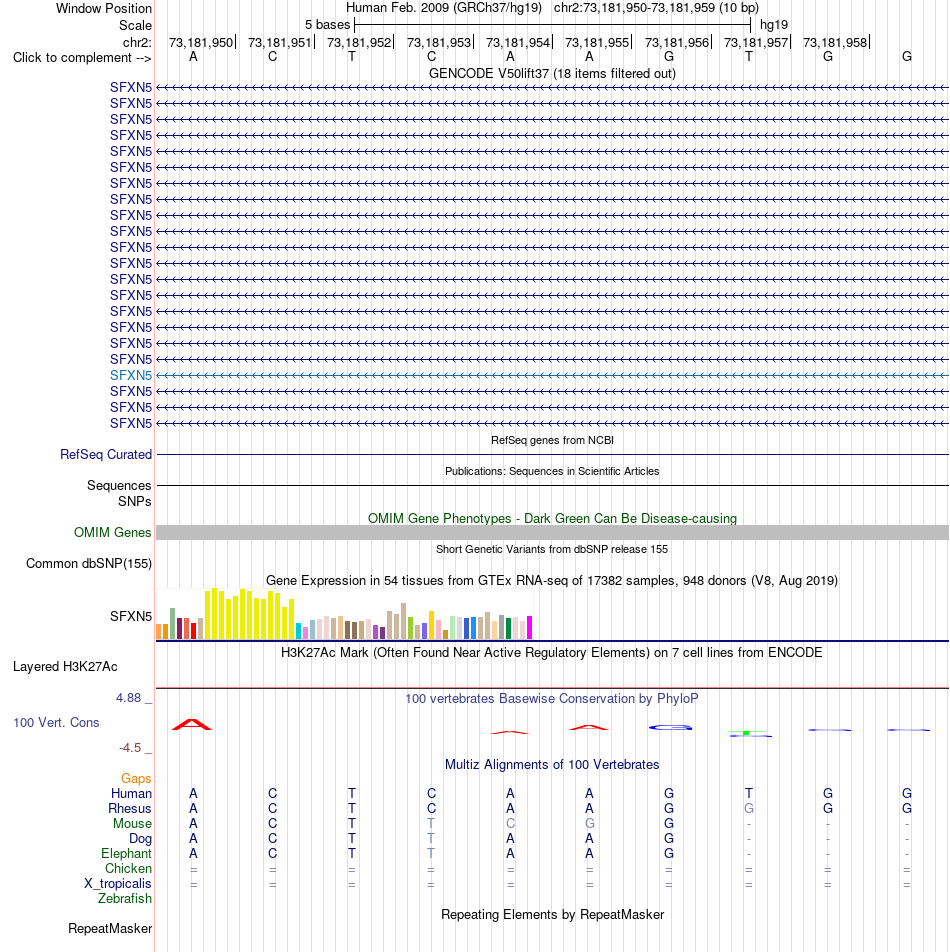Click the magenta bar in the GTEx chart

click(529, 628)
